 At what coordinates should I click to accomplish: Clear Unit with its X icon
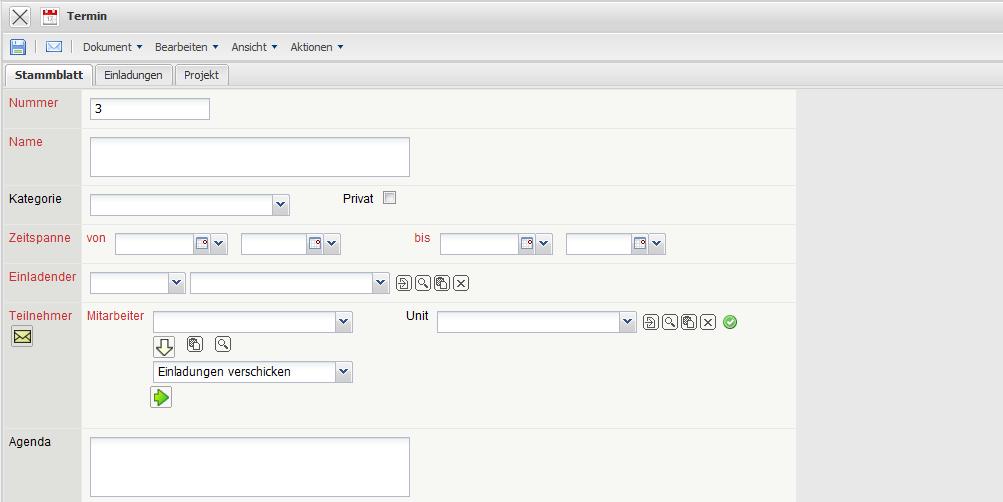pyautogui.click(x=708, y=322)
